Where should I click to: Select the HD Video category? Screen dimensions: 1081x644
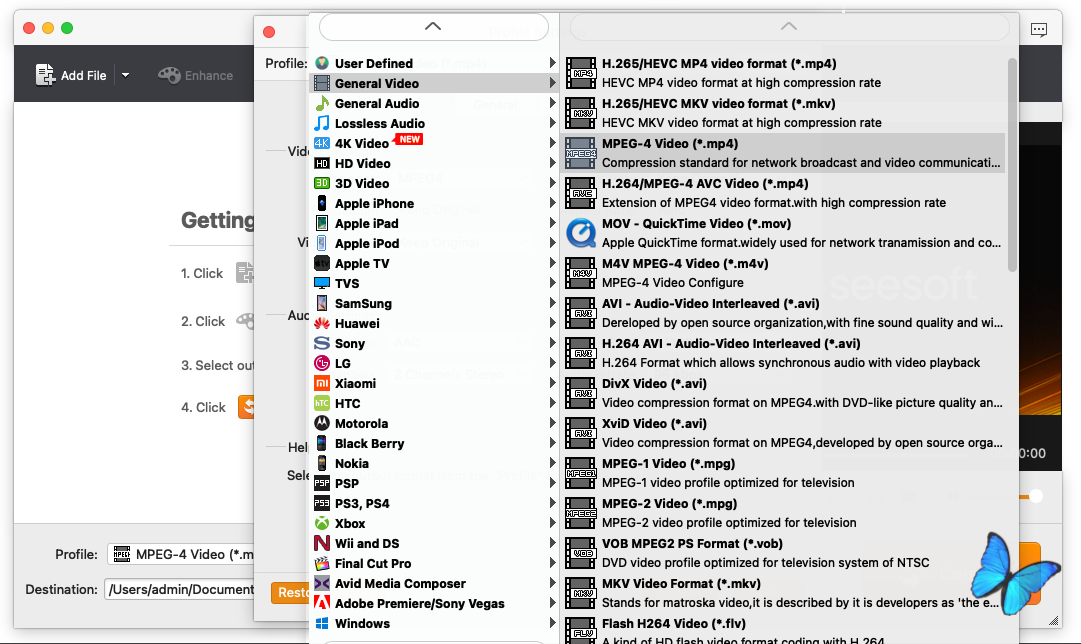(362, 163)
